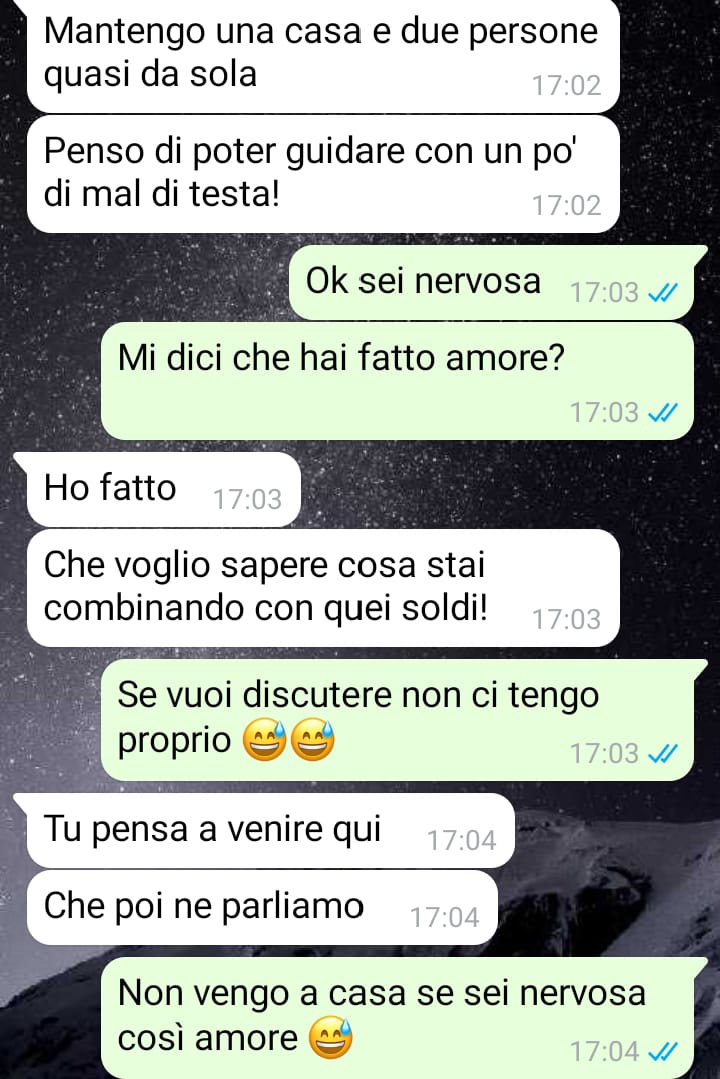Screen dimensions: 720x1079
Task: Click blue read checkmarks on 'Ok sei nervosa'
Action: click(x=663, y=293)
